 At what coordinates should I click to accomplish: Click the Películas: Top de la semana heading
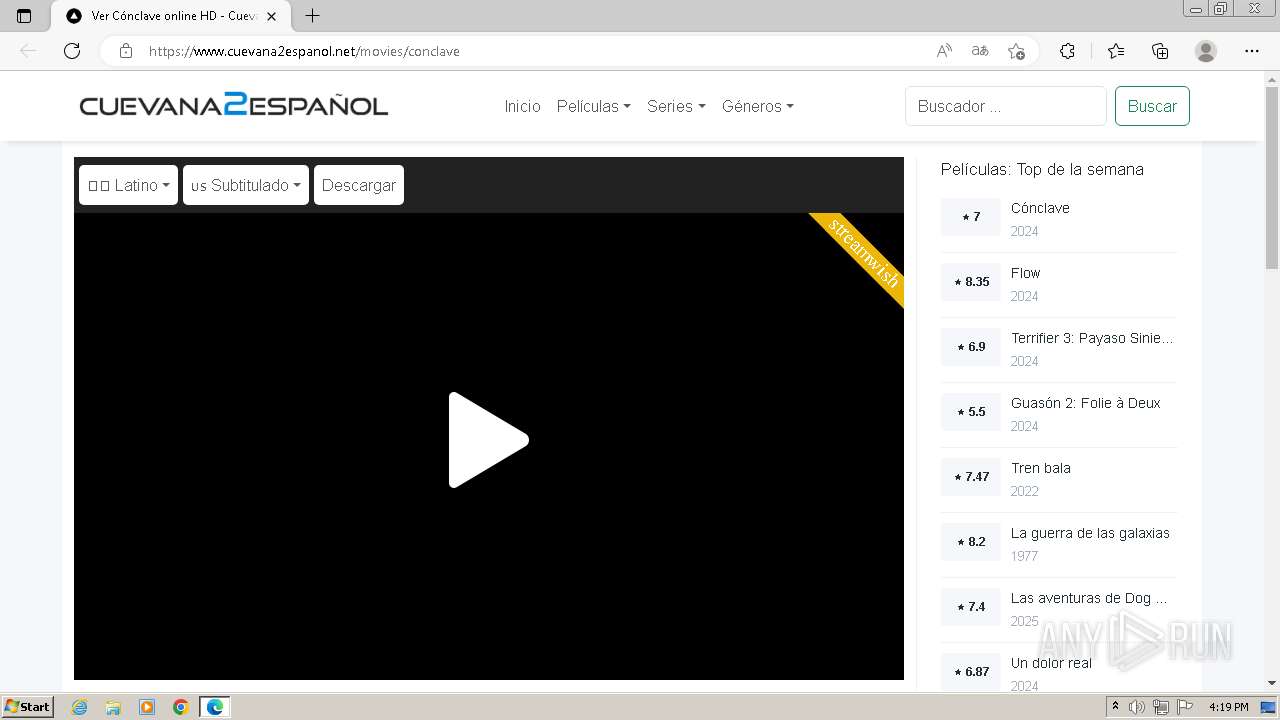pyautogui.click(x=1042, y=169)
